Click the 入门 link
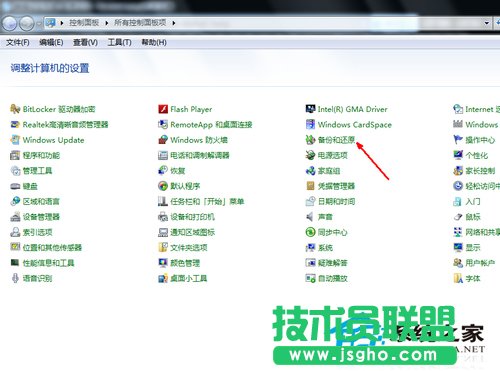This screenshot has width=500, height=371. (473, 201)
